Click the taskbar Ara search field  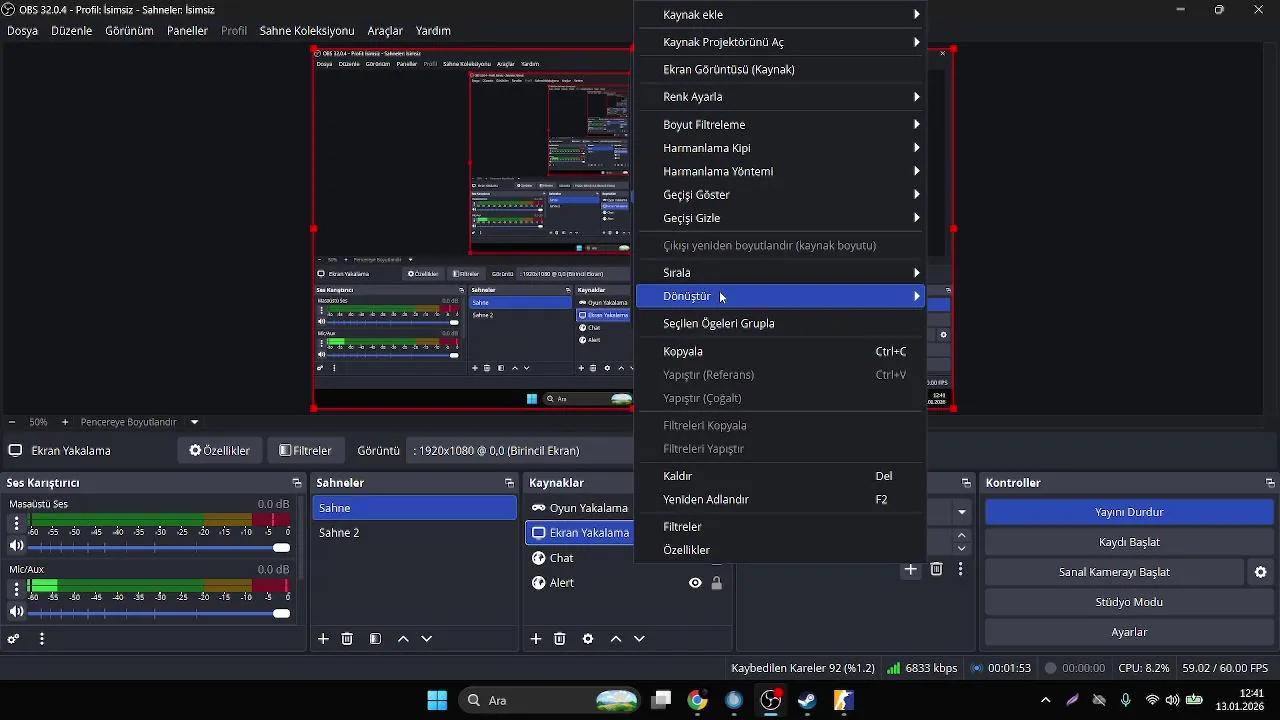click(x=550, y=700)
